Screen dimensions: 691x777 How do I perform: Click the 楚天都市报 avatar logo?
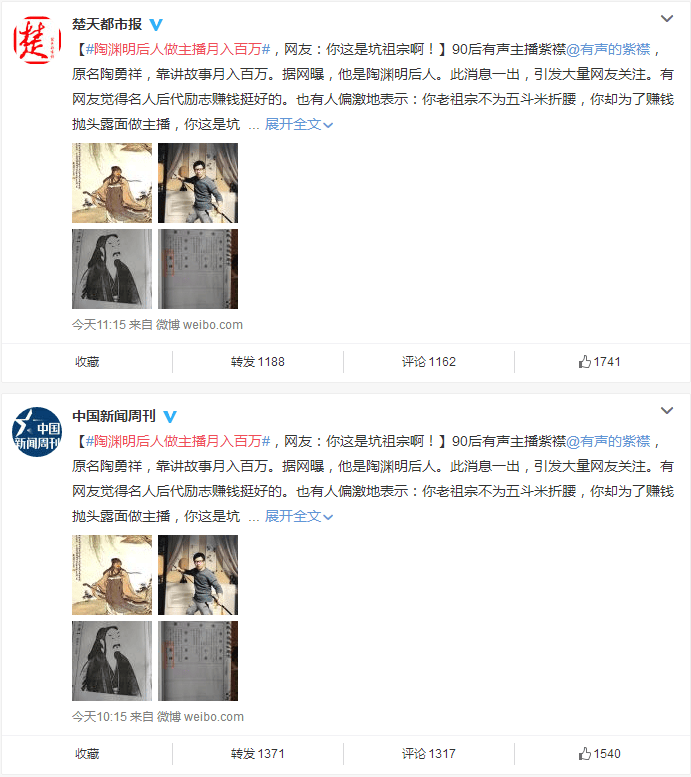37,40
